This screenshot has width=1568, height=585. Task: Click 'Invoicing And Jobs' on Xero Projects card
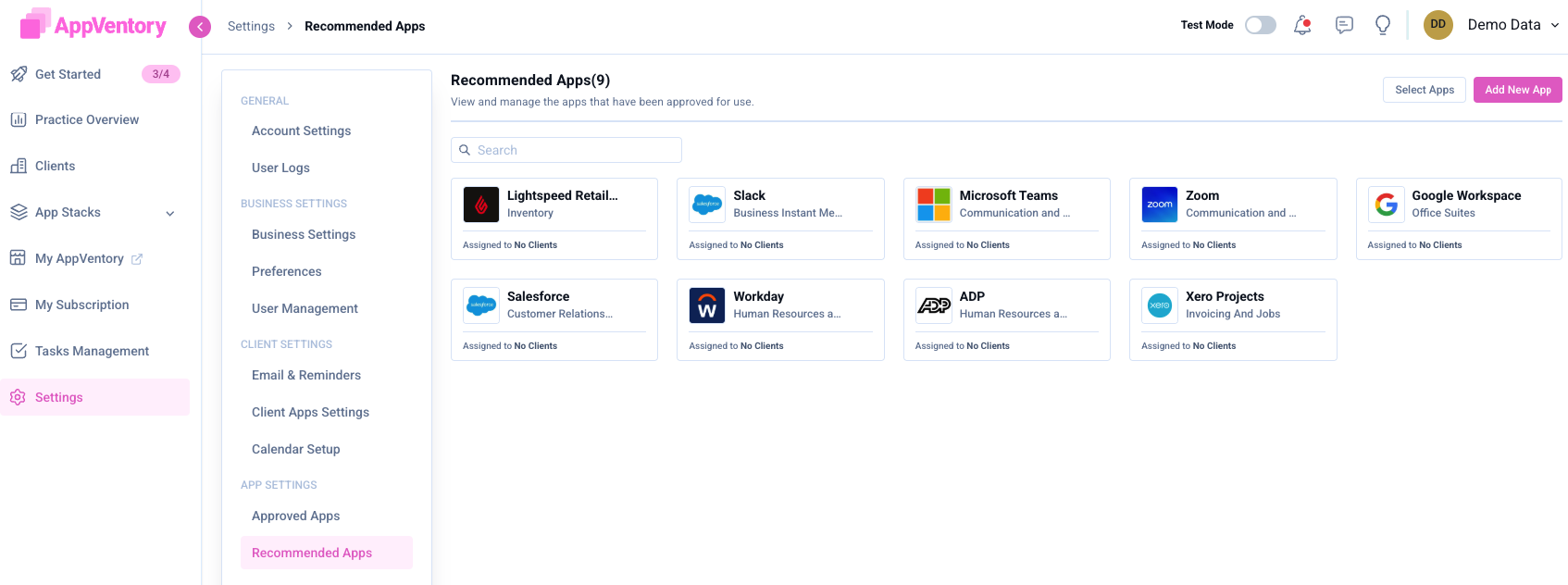pos(1233,314)
